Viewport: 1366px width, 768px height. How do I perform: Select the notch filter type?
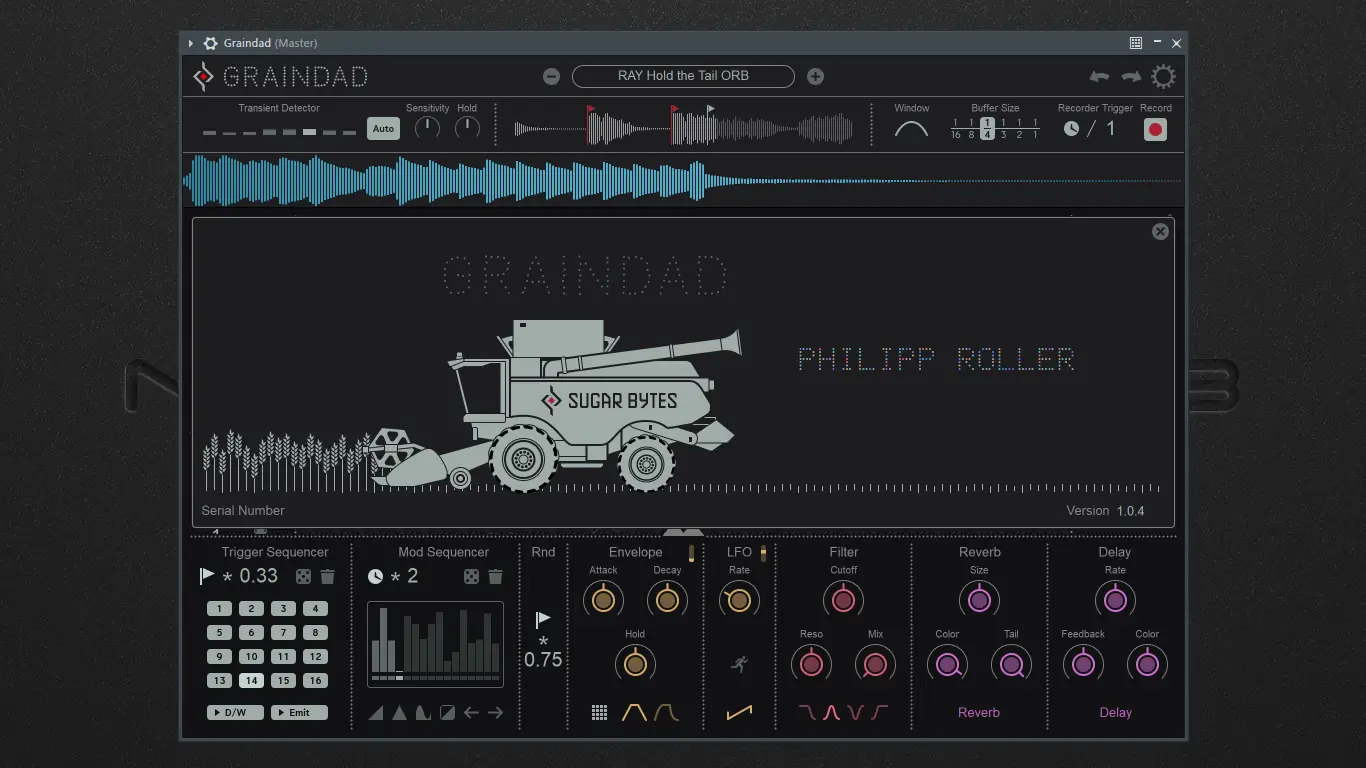coord(855,713)
